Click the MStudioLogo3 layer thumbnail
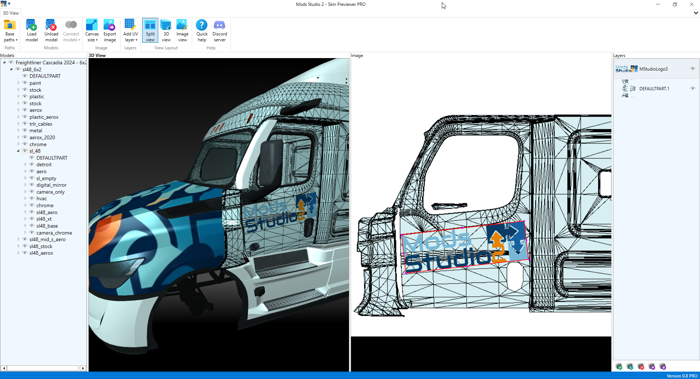 tap(626, 69)
